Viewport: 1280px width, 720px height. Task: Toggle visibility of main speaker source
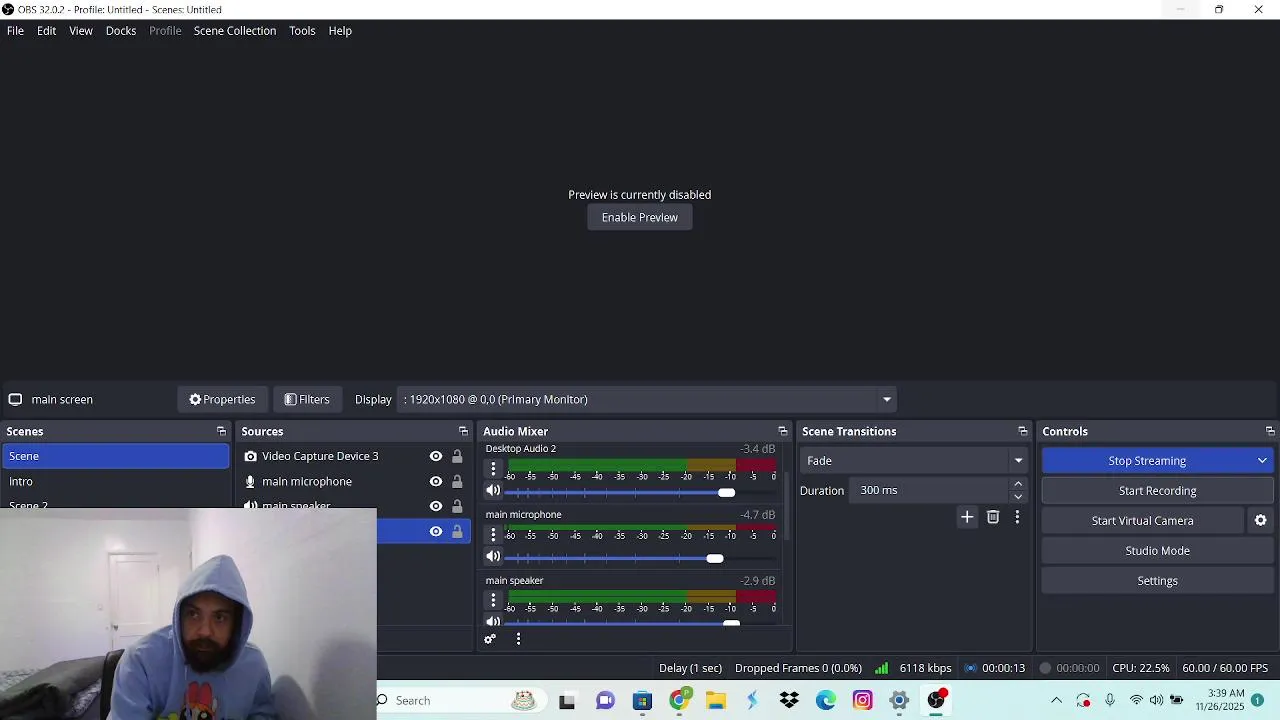(436, 506)
